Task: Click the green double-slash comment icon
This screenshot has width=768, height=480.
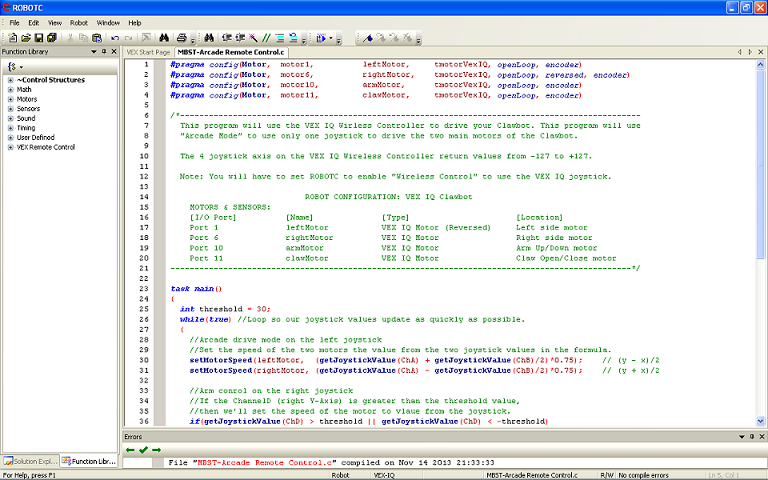Action: [x=266, y=38]
